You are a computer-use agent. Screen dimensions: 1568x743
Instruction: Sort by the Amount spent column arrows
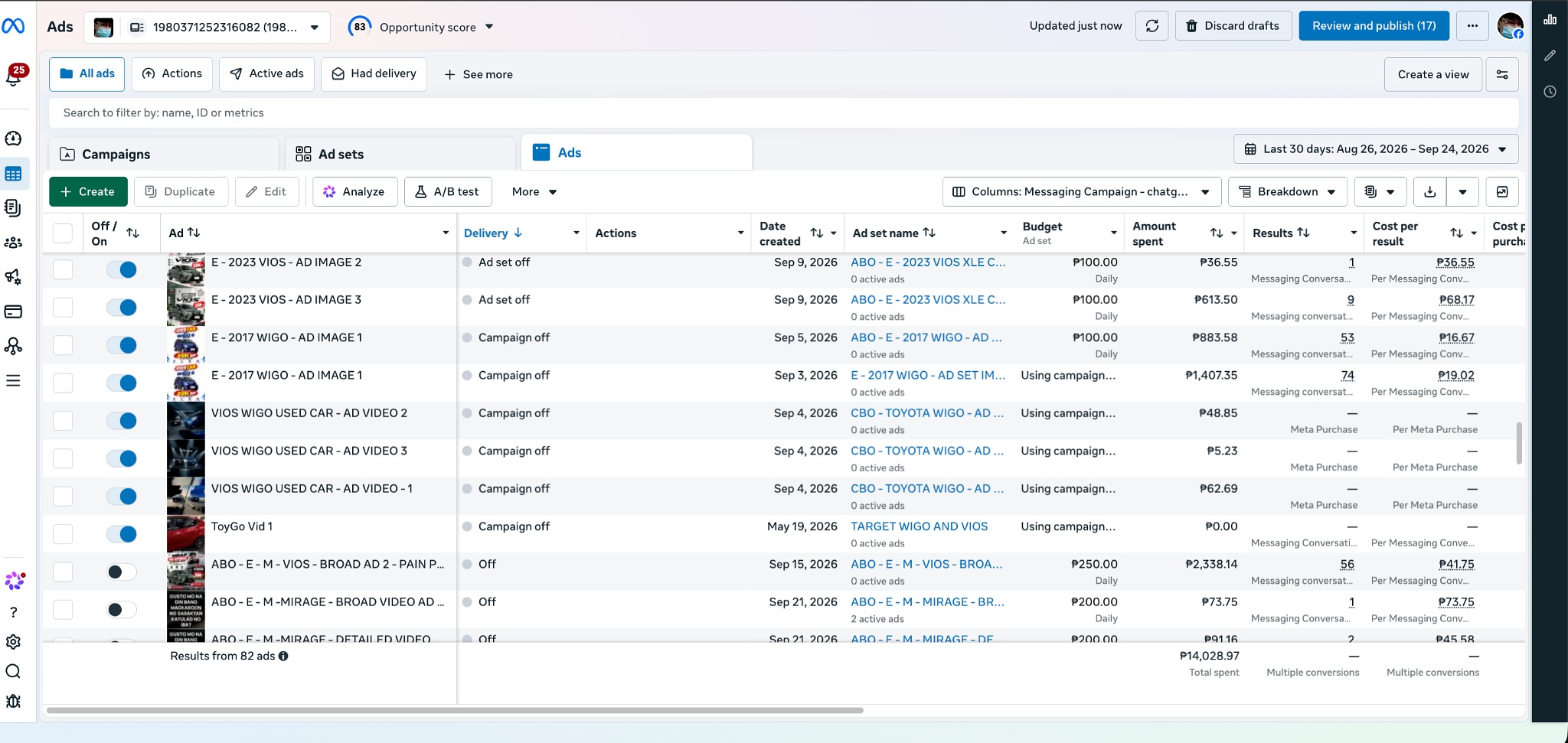[x=1217, y=233]
